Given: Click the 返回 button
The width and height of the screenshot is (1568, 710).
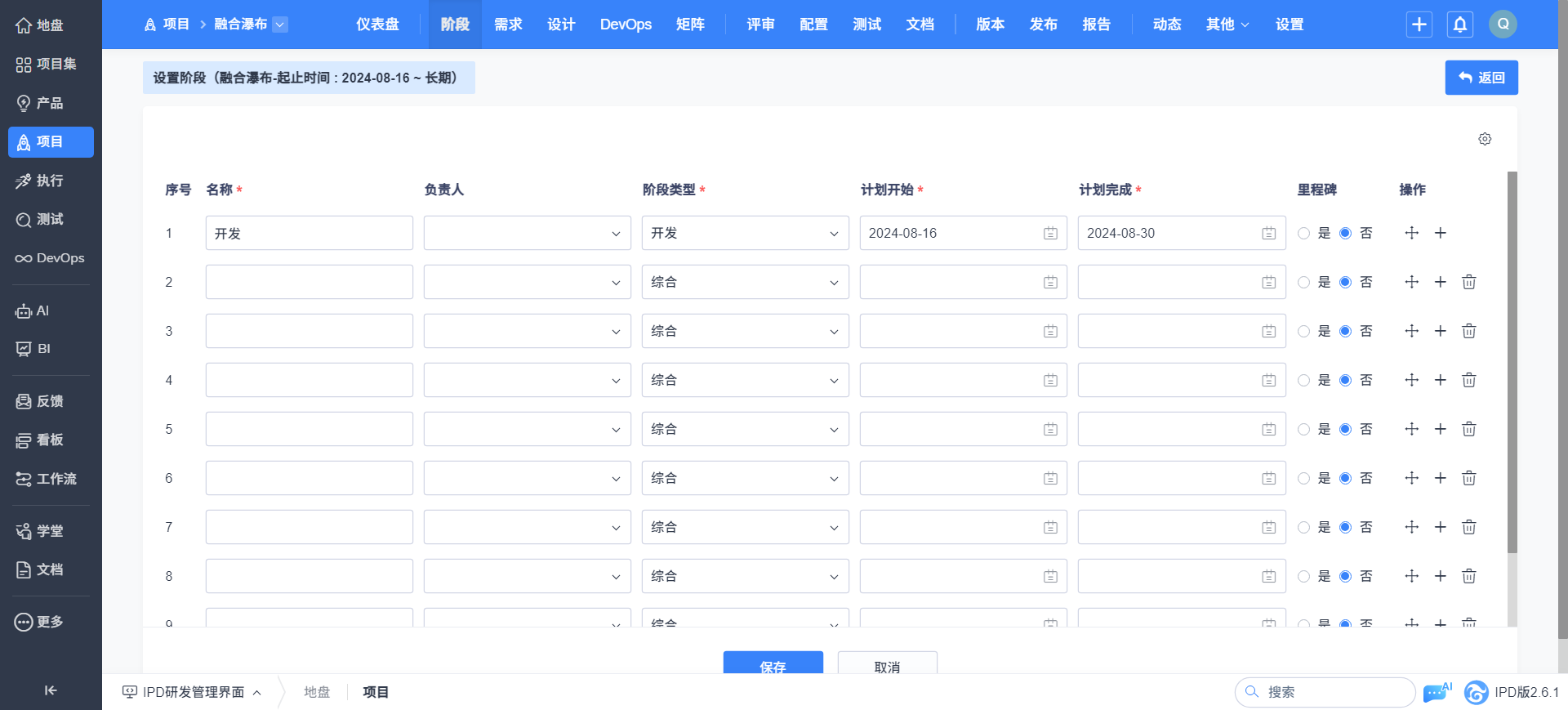Looking at the screenshot, I should point(1481,78).
